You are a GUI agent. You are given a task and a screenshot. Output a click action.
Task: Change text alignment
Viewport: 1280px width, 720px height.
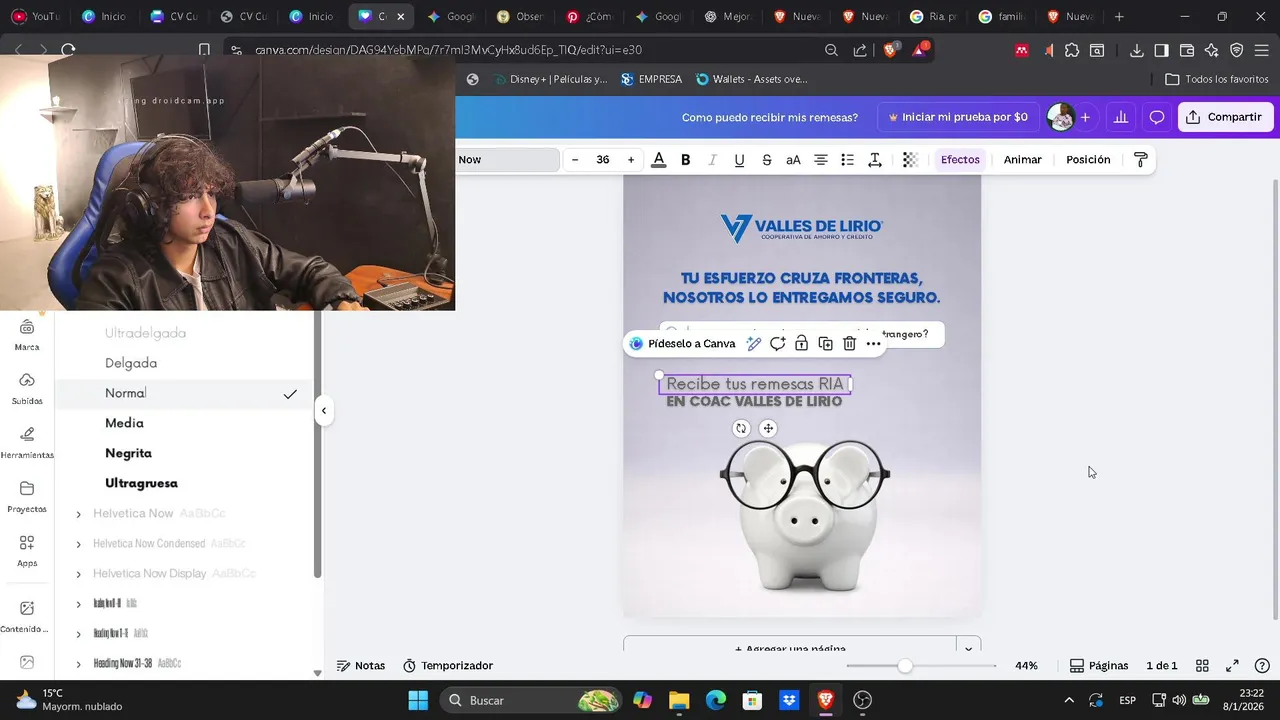(x=820, y=160)
